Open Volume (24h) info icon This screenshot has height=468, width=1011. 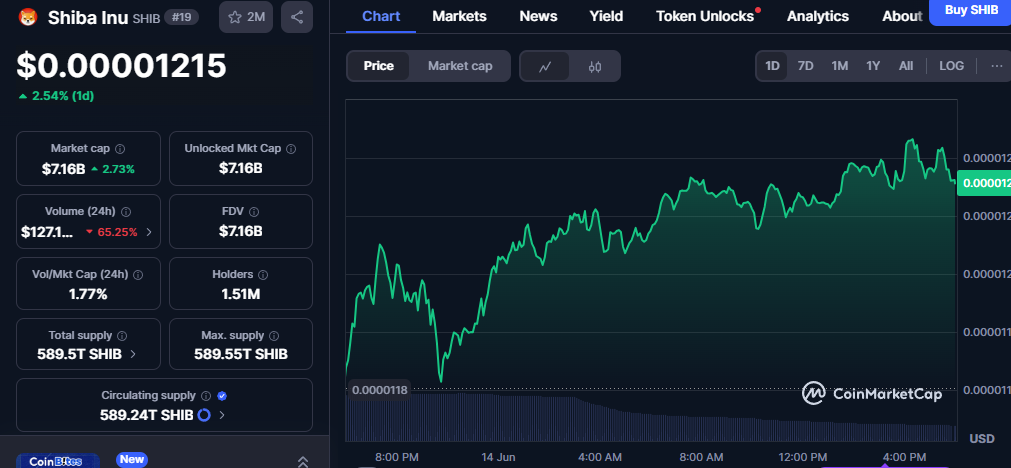(126, 211)
